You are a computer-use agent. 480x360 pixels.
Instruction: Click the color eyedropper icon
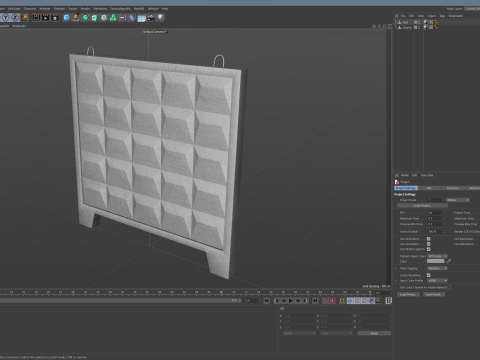(449, 261)
